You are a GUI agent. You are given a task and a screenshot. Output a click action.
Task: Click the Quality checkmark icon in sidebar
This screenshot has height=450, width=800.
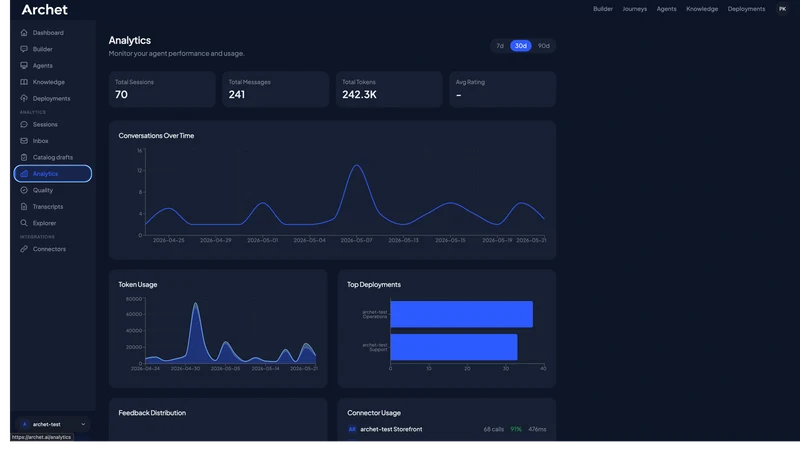coord(24,190)
